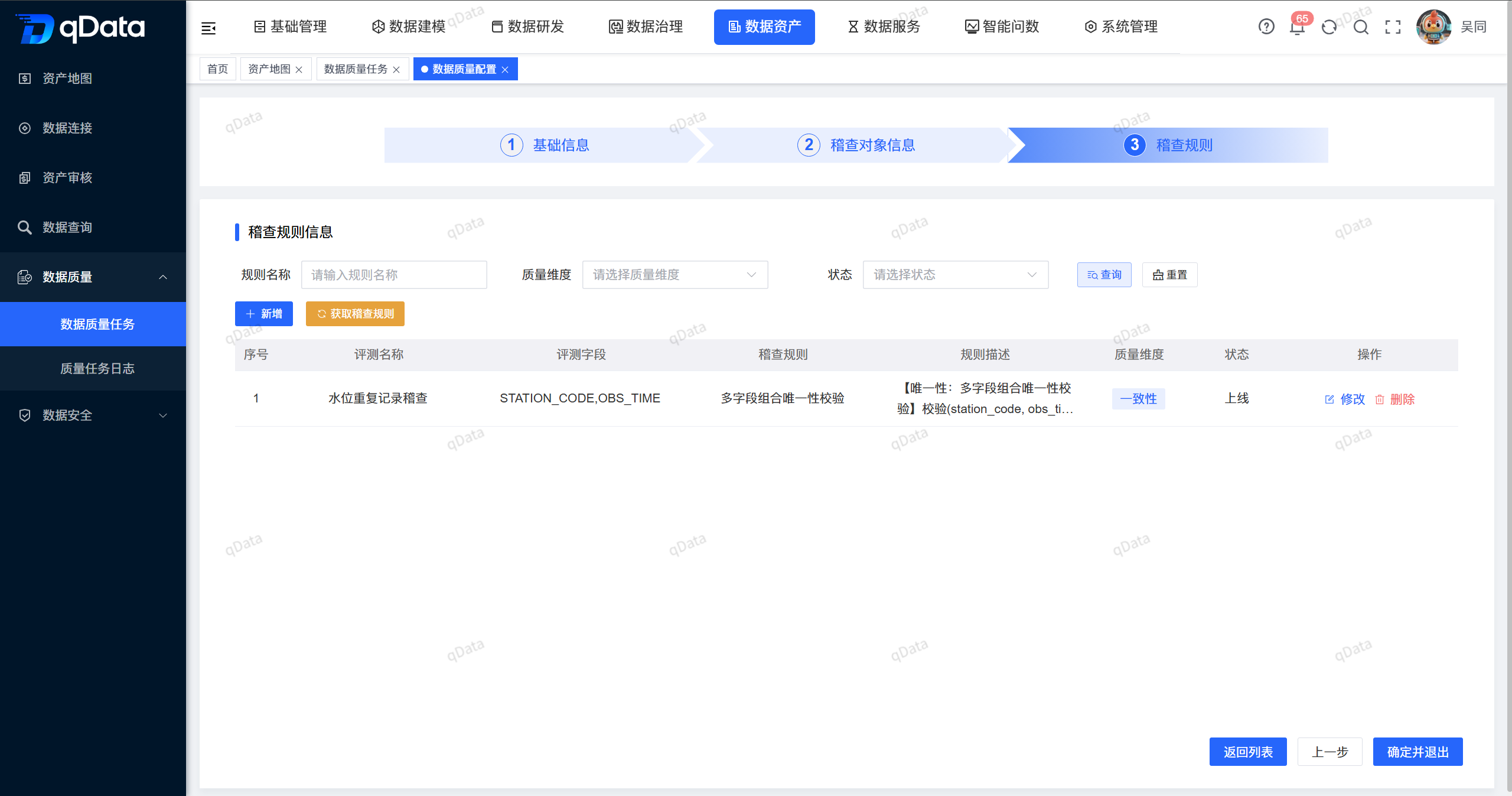Click the 上一步 button
This screenshot has height=796, width=1512.
[x=1330, y=752]
